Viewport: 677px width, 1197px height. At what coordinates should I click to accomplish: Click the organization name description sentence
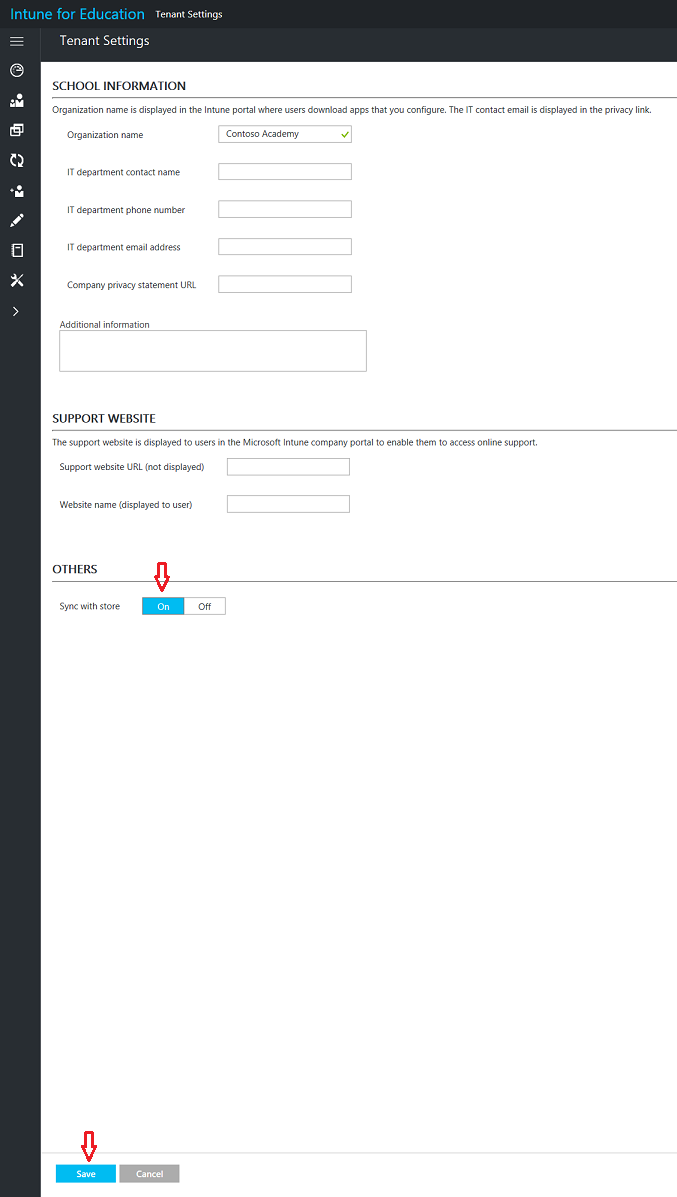[352, 109]
